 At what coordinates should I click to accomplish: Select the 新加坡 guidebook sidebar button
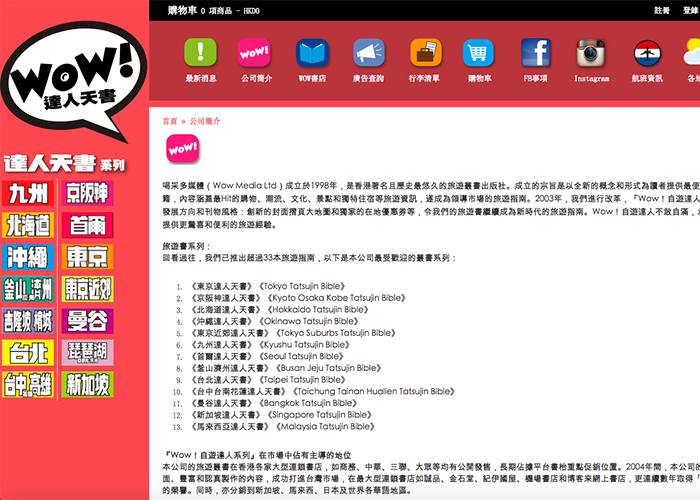(x=87, y=385)
